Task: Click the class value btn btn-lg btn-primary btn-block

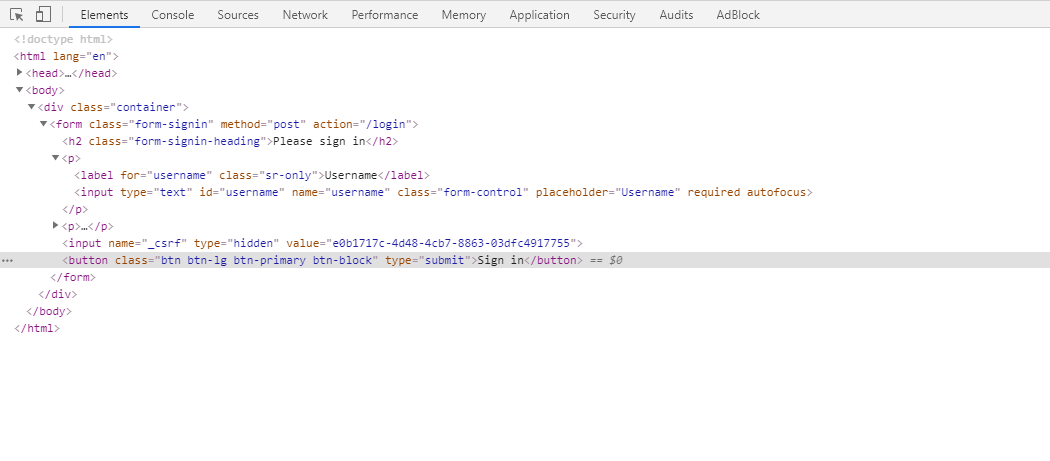Action: coord(267,260)
